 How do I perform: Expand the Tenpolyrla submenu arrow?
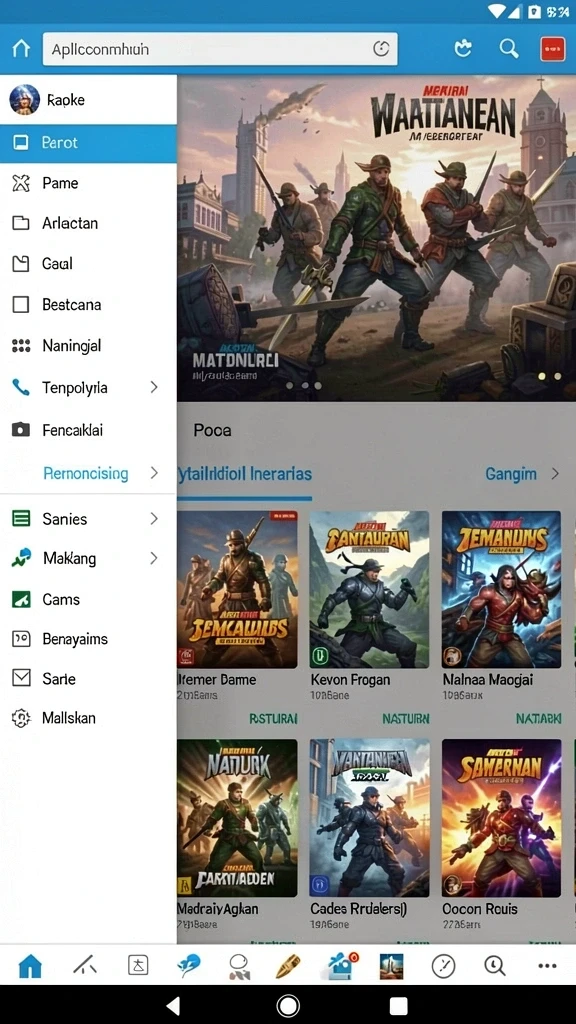click(154, 387)
